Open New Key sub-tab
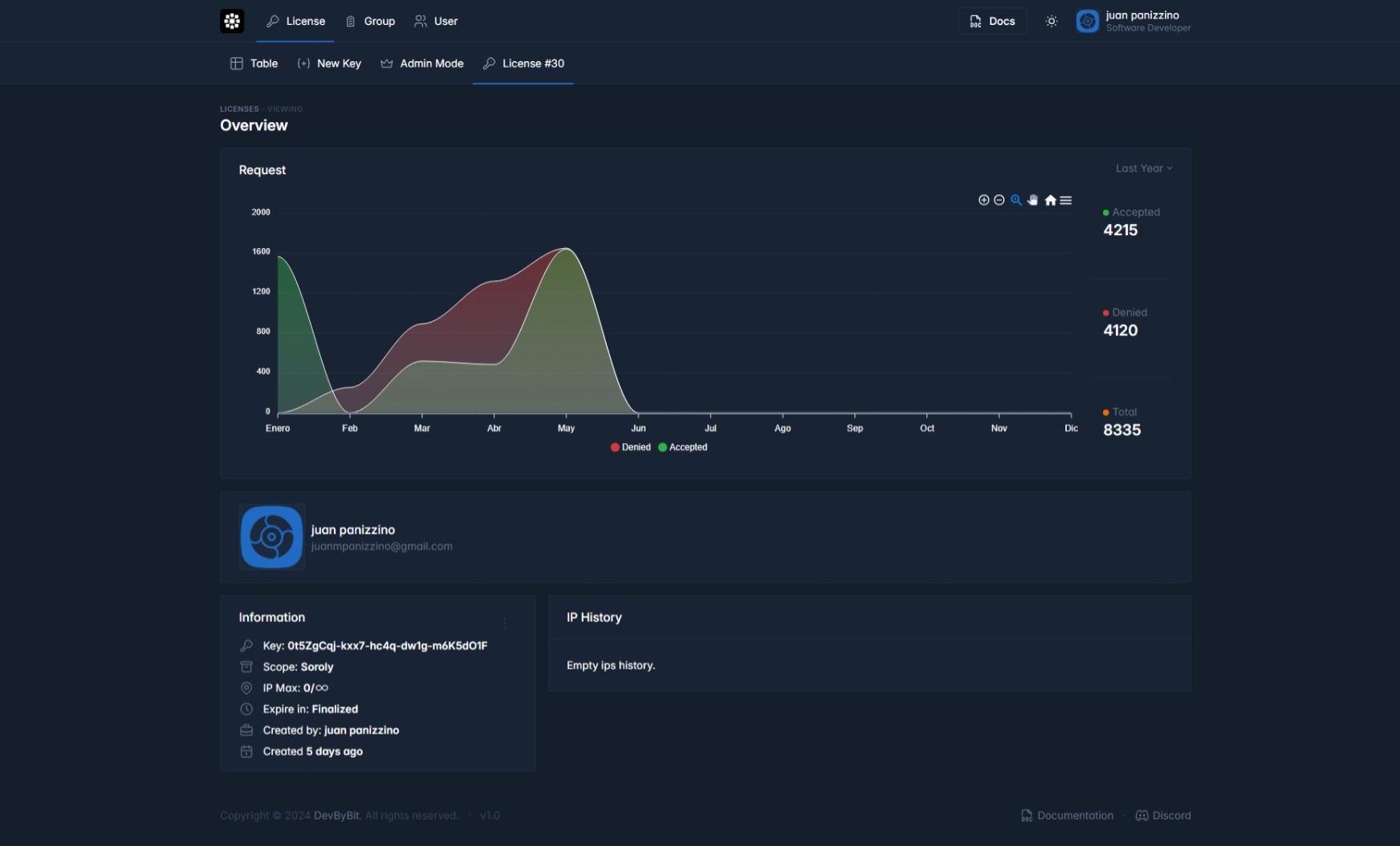Screen dimensions: 1400x846 click(x=329, y=63)
